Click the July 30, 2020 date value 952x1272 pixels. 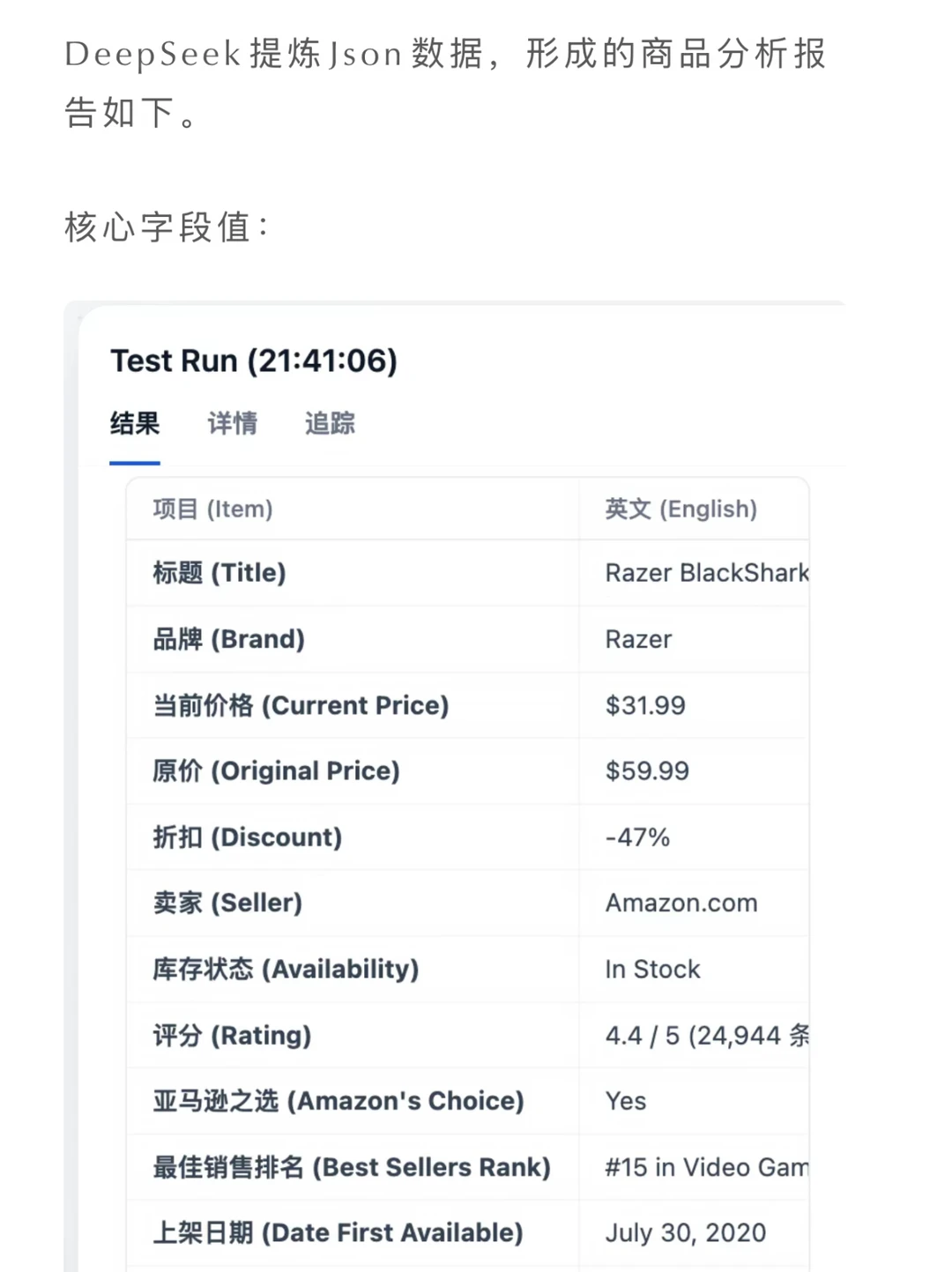pyautogui.click(x=686, y=1232)
